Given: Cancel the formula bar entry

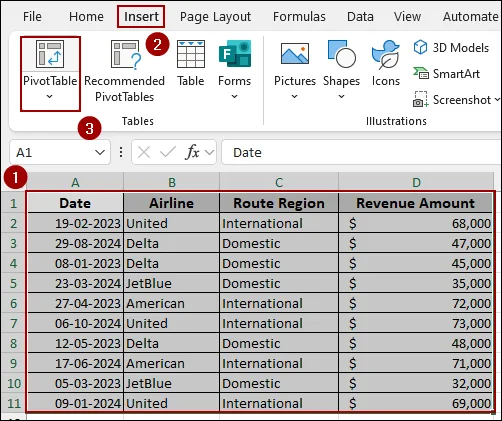Looking at the screenshot, I should click(144, 153).
